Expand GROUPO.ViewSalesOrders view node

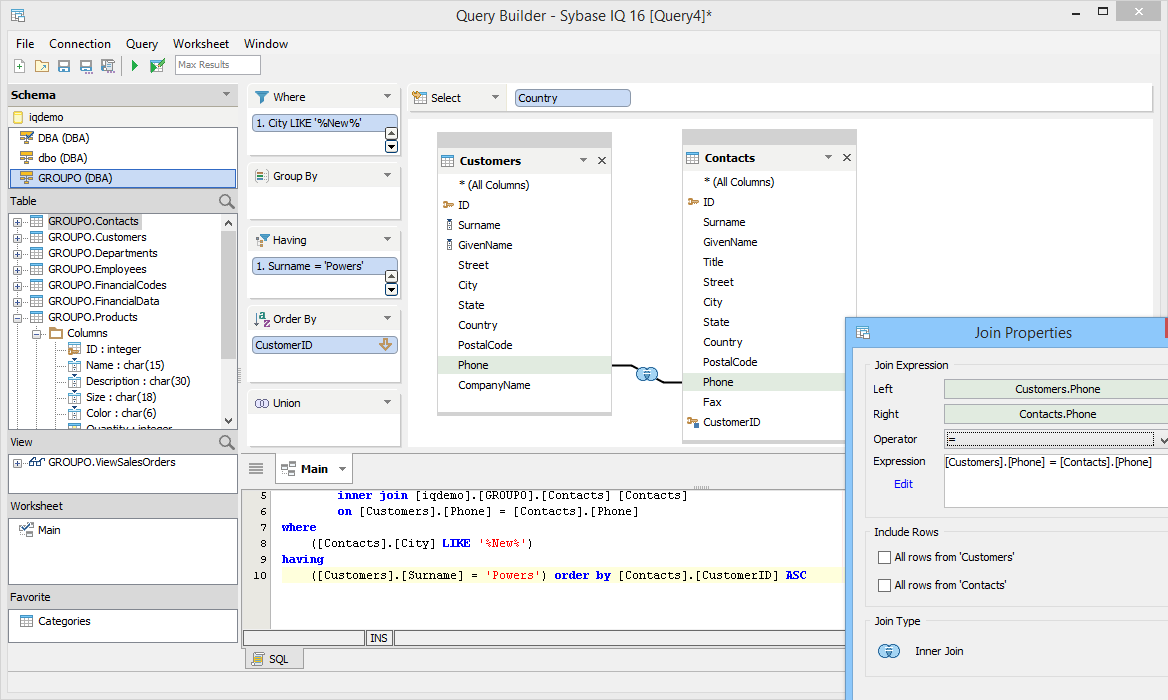17,463
